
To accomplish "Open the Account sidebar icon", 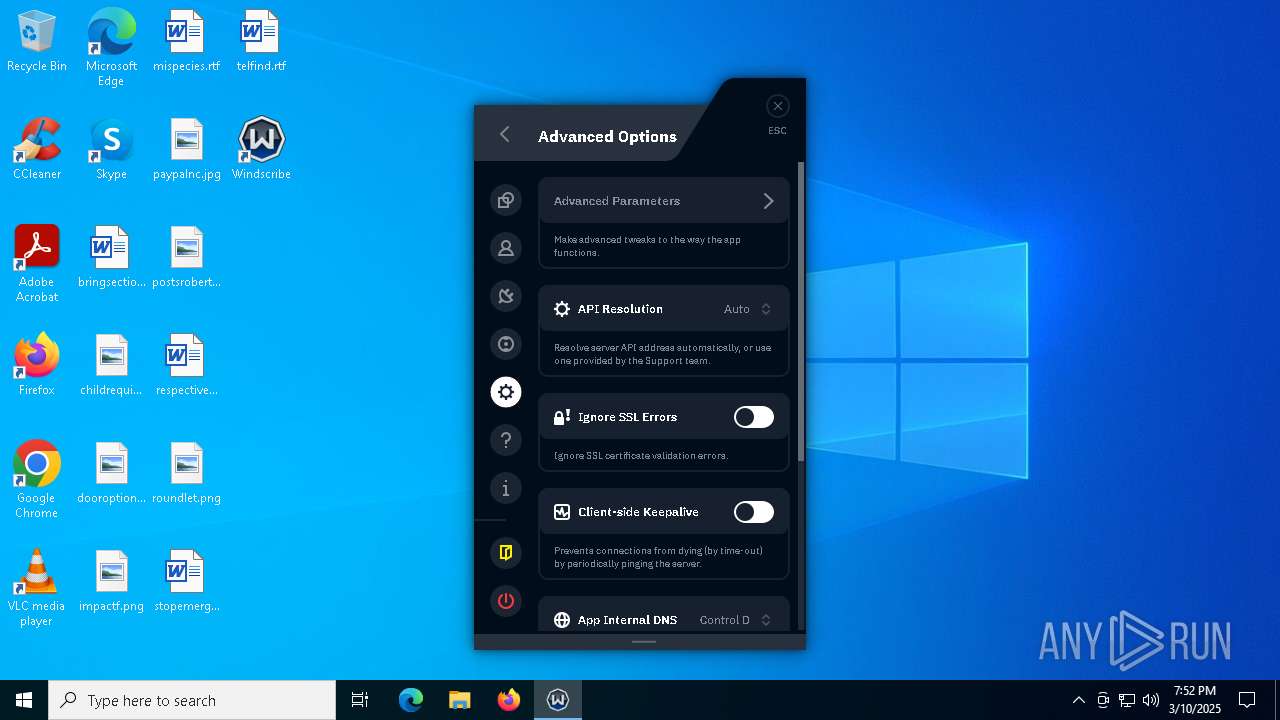I will click(x=506, y=248).
